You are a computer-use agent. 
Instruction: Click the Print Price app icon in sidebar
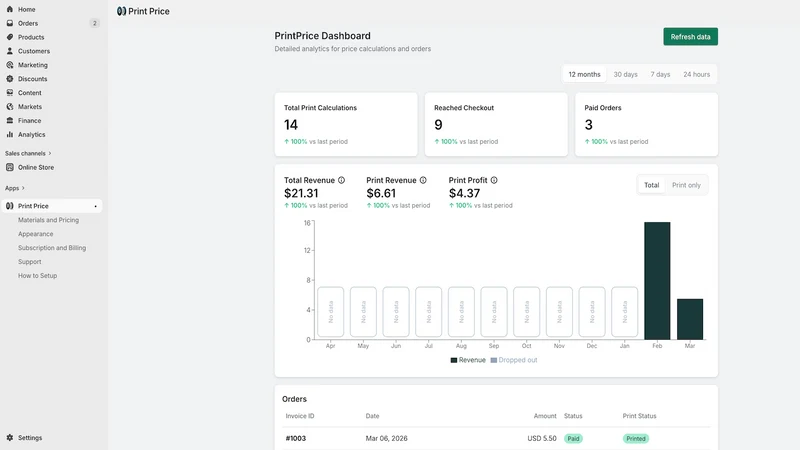tap(10, 206)
